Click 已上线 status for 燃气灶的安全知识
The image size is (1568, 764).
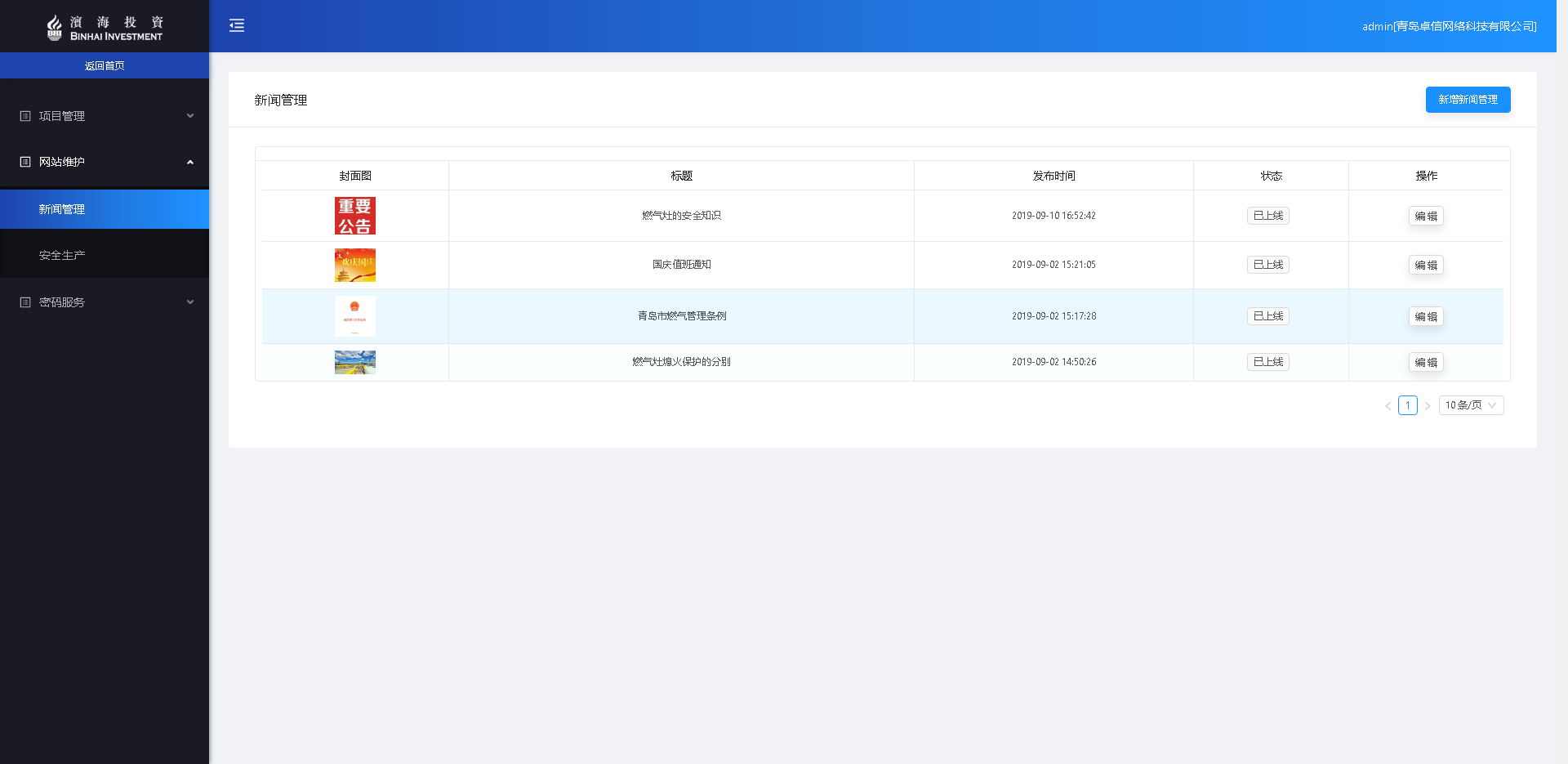[x=1268, y=216]
